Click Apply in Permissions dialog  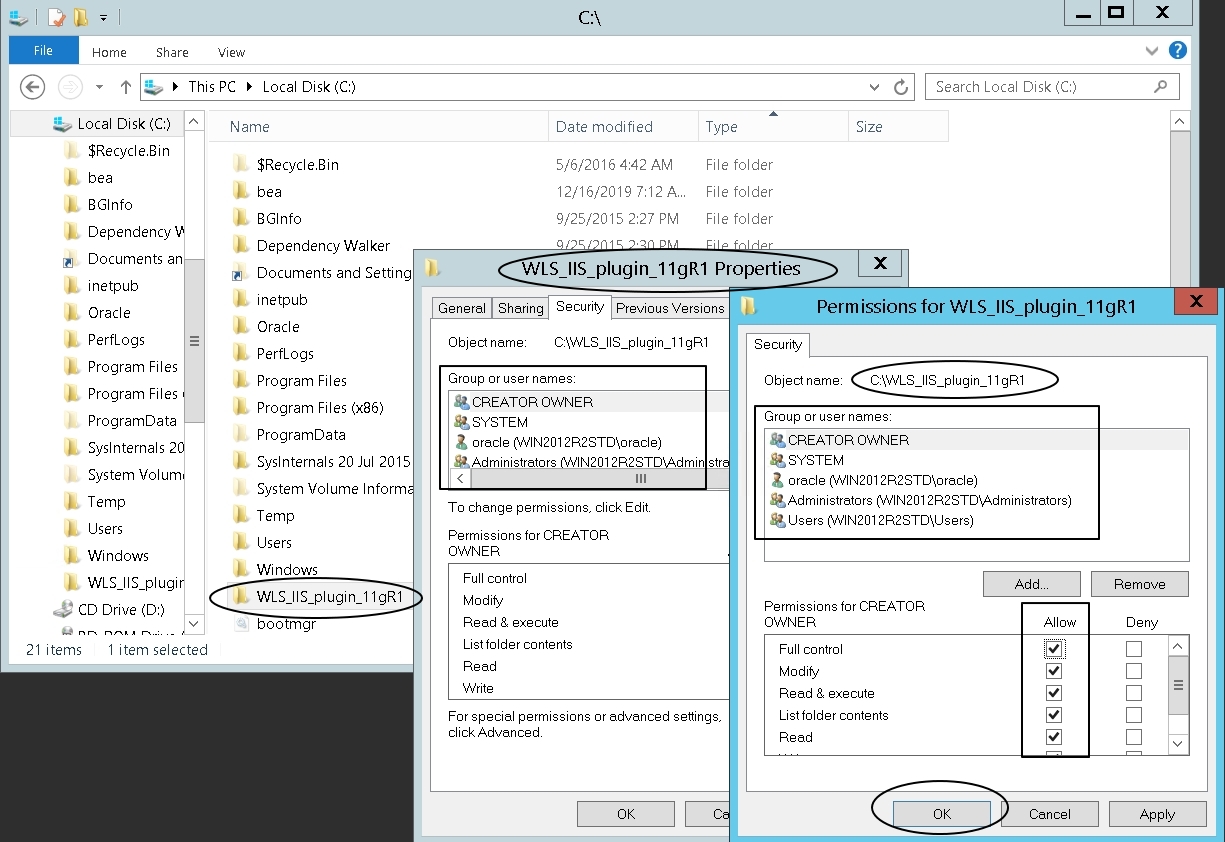[x=1157, y=814]
